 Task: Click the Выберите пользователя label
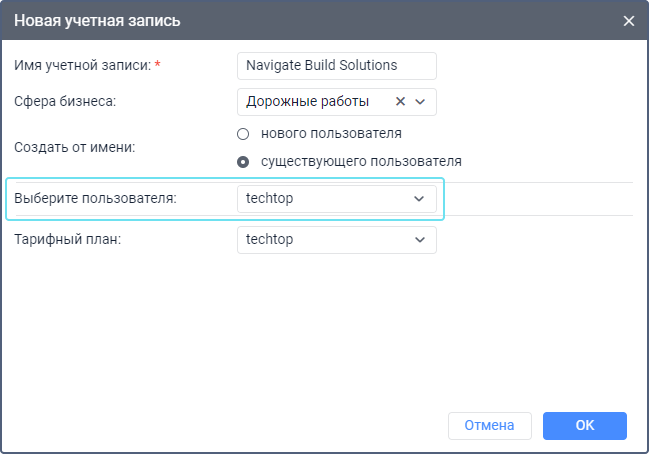point(95,198)
